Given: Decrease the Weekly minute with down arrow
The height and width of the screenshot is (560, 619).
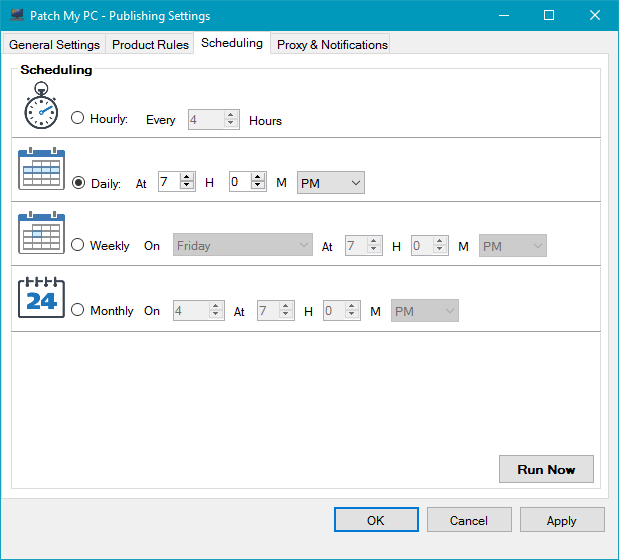Looking at the screenshot, I should click(439, 249).
